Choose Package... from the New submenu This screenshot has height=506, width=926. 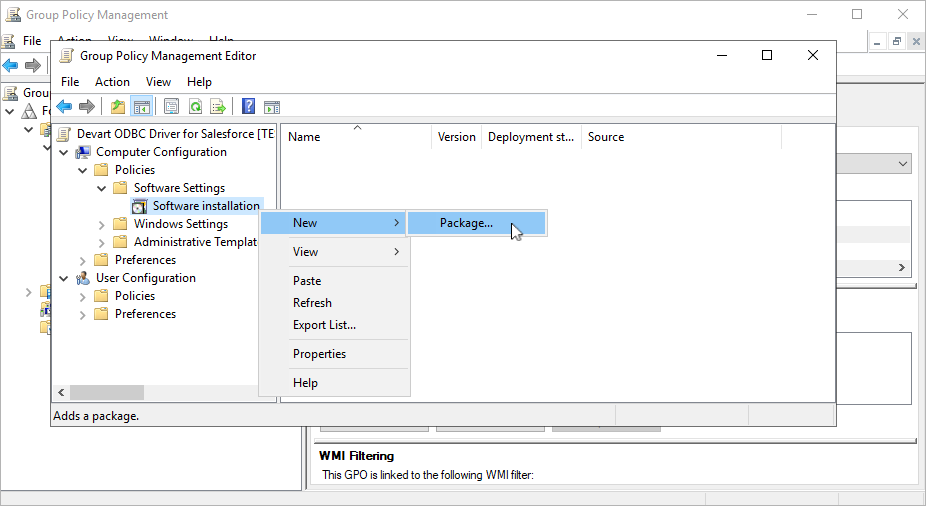(477, 223)
